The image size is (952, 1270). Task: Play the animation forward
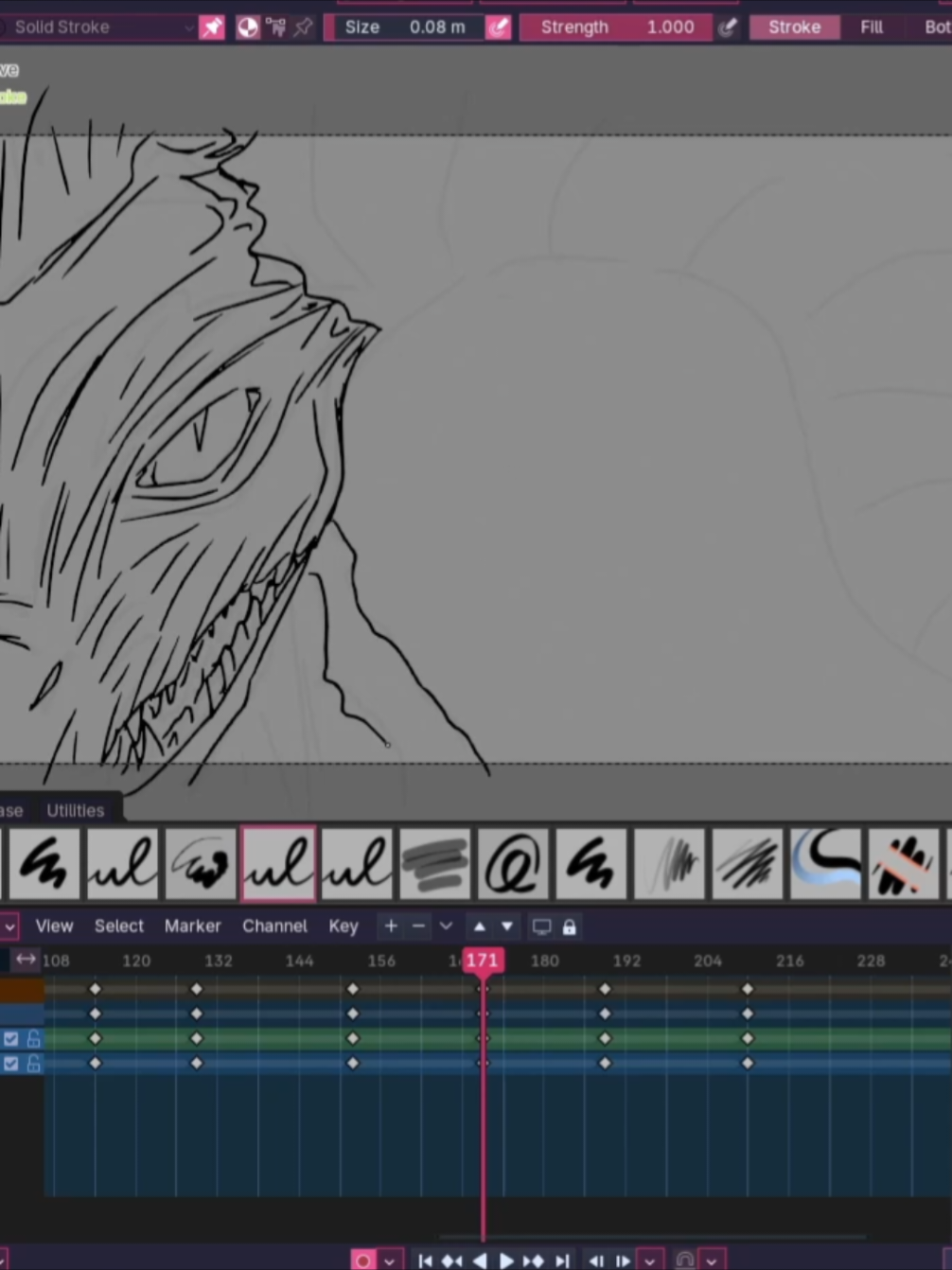506,1260
